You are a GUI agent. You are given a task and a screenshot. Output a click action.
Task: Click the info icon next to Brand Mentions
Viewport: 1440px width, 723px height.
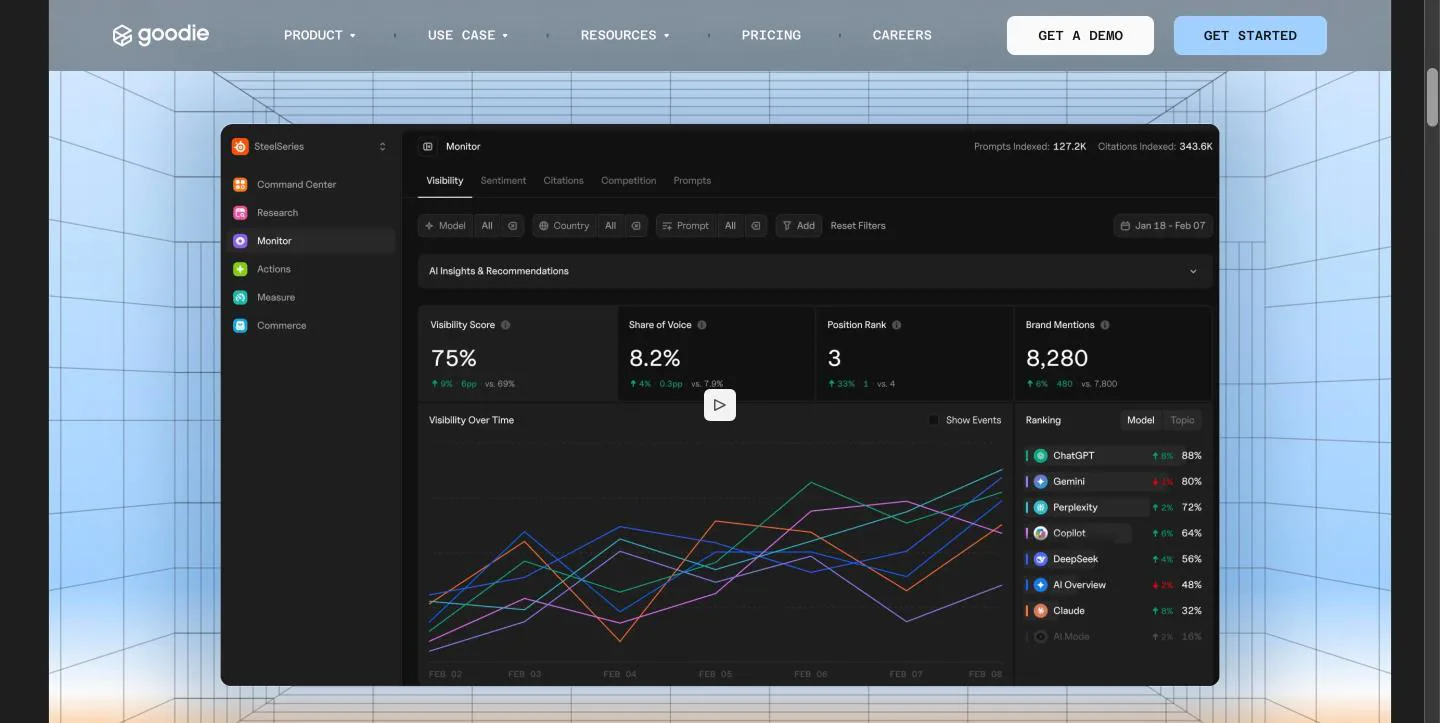[x=1104, y=325]
